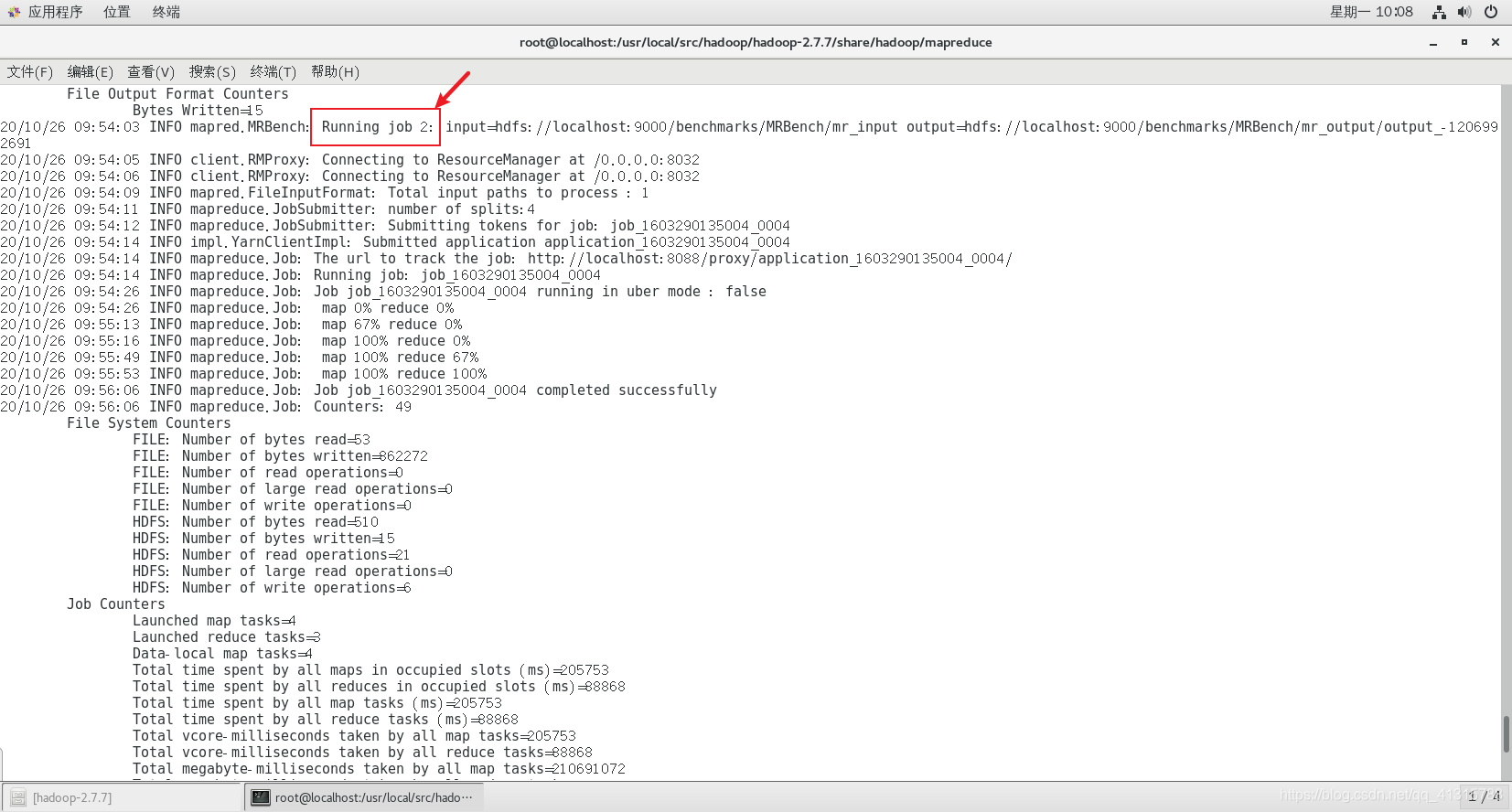Open the 搜索(S) menu

[212, 71]
